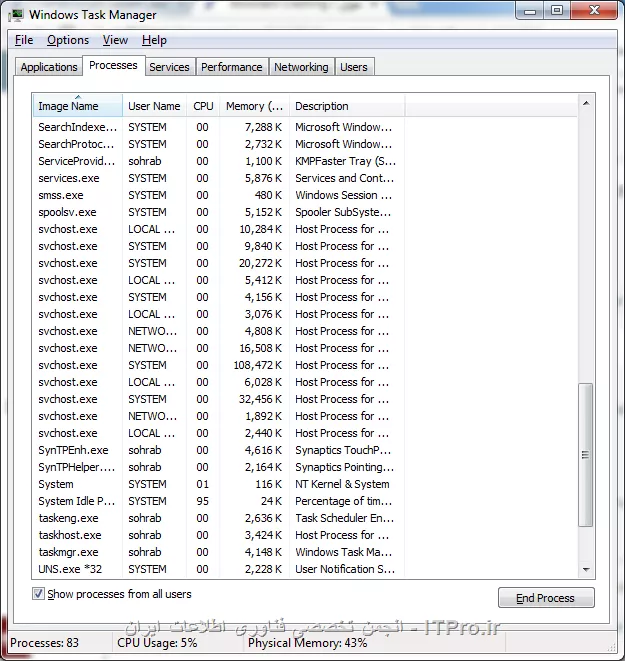Viewport: 625px width, 661px height.
Task: Select svchost.exe using 2,440 K
Action: tap(219, 433)
